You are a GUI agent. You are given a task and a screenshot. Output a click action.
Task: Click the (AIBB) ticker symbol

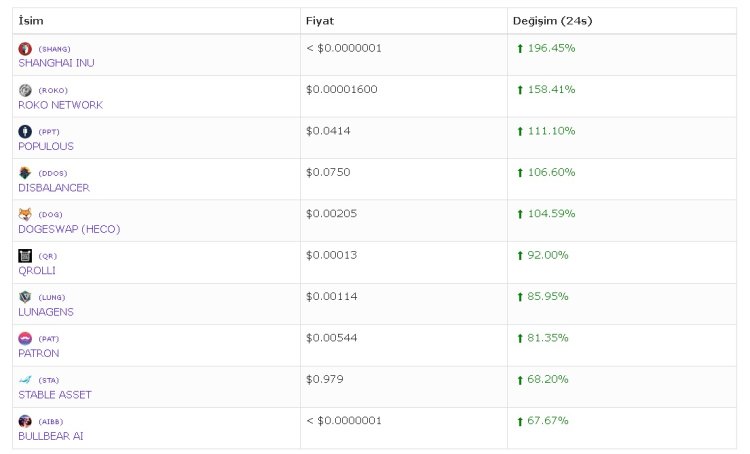51,421
